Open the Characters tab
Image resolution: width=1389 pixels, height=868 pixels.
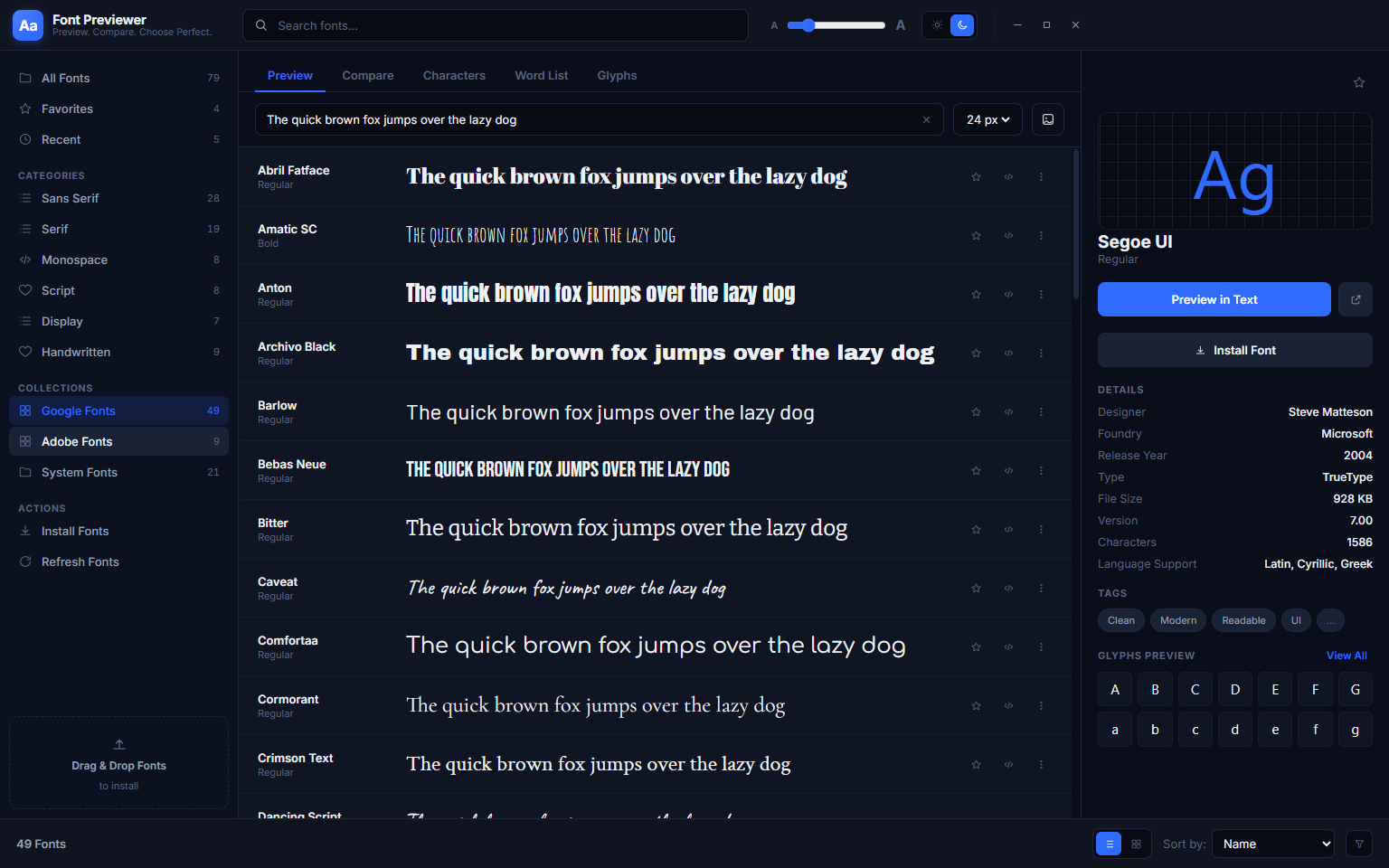[x=454, y=75]
